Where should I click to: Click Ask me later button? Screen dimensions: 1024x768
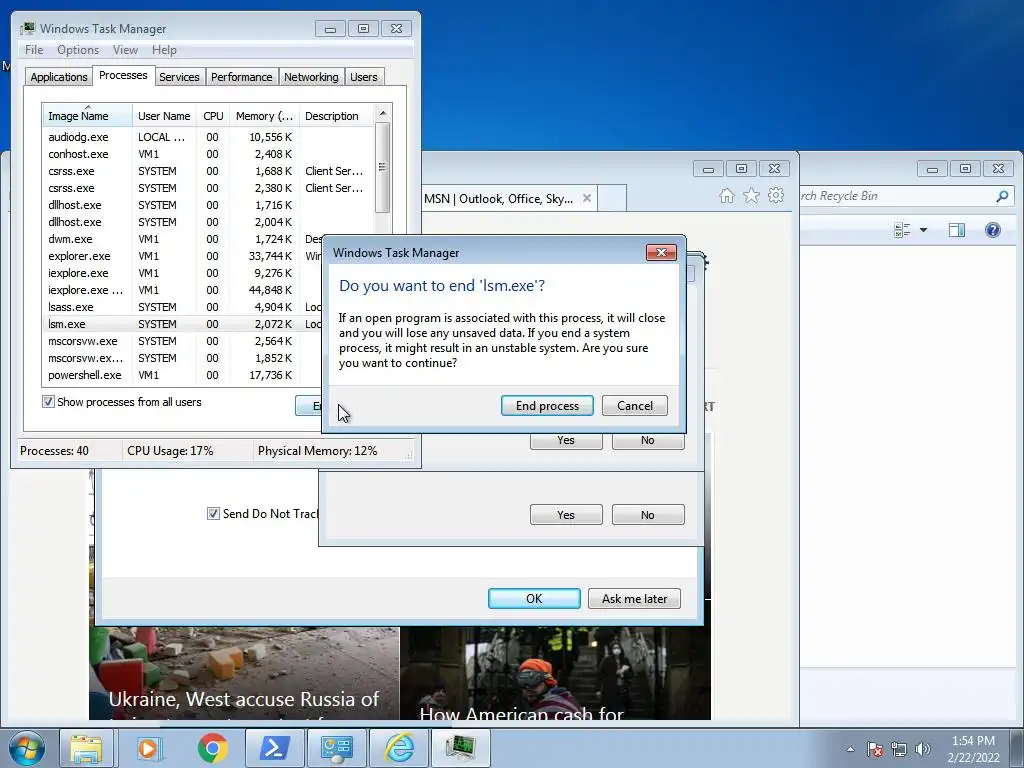[634, 598]
